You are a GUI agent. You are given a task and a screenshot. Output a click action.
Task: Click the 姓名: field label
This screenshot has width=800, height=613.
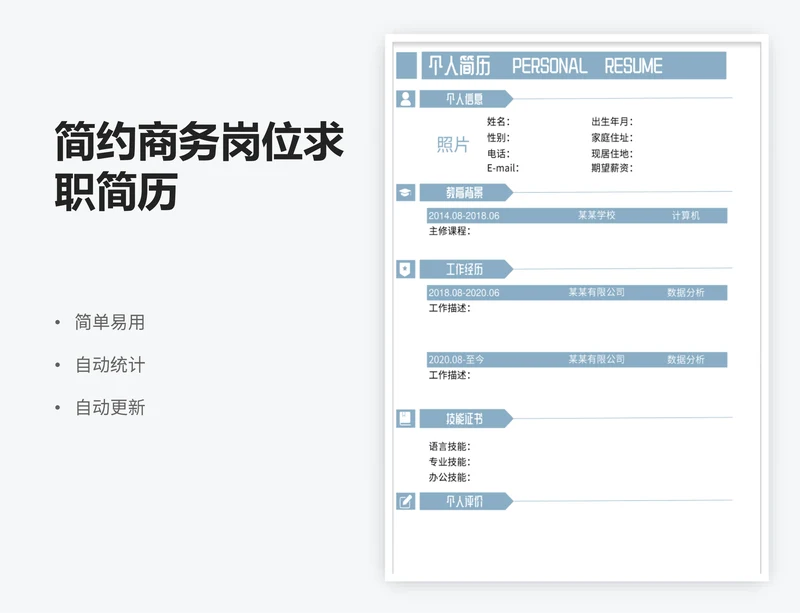(x=498, y=121)
